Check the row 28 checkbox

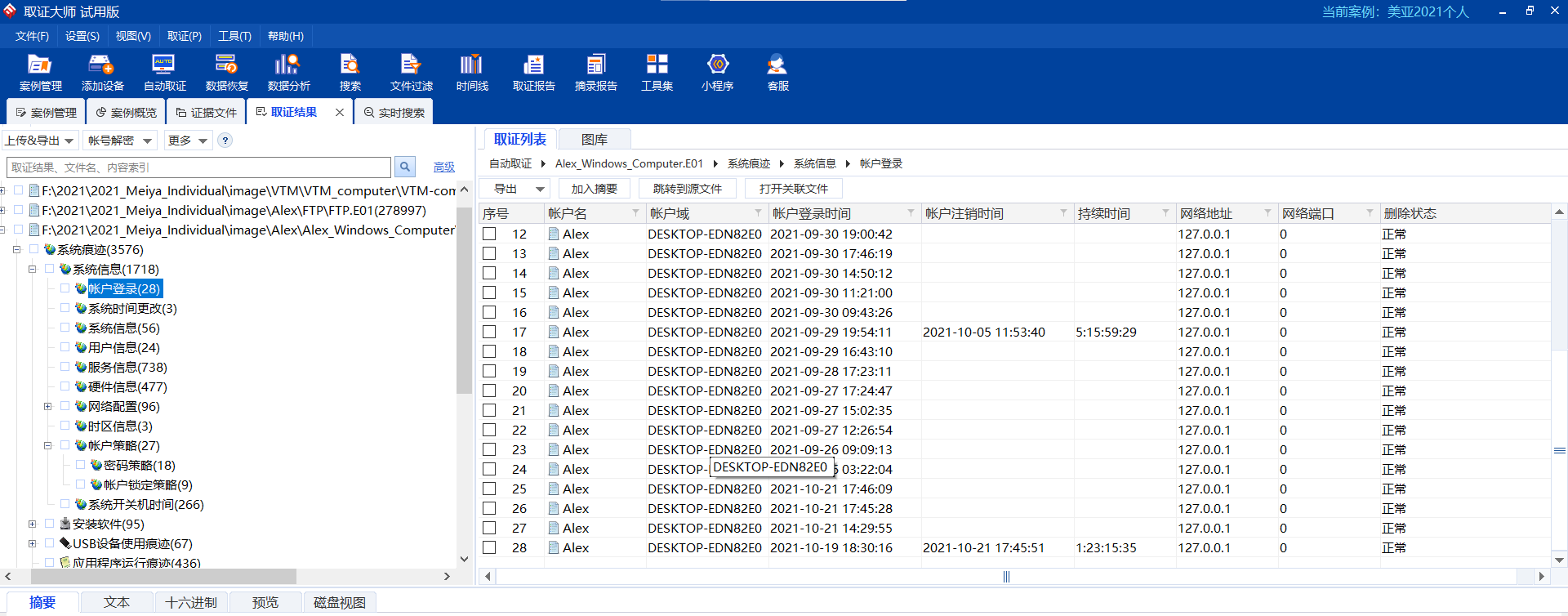click(x=489, y=547)
